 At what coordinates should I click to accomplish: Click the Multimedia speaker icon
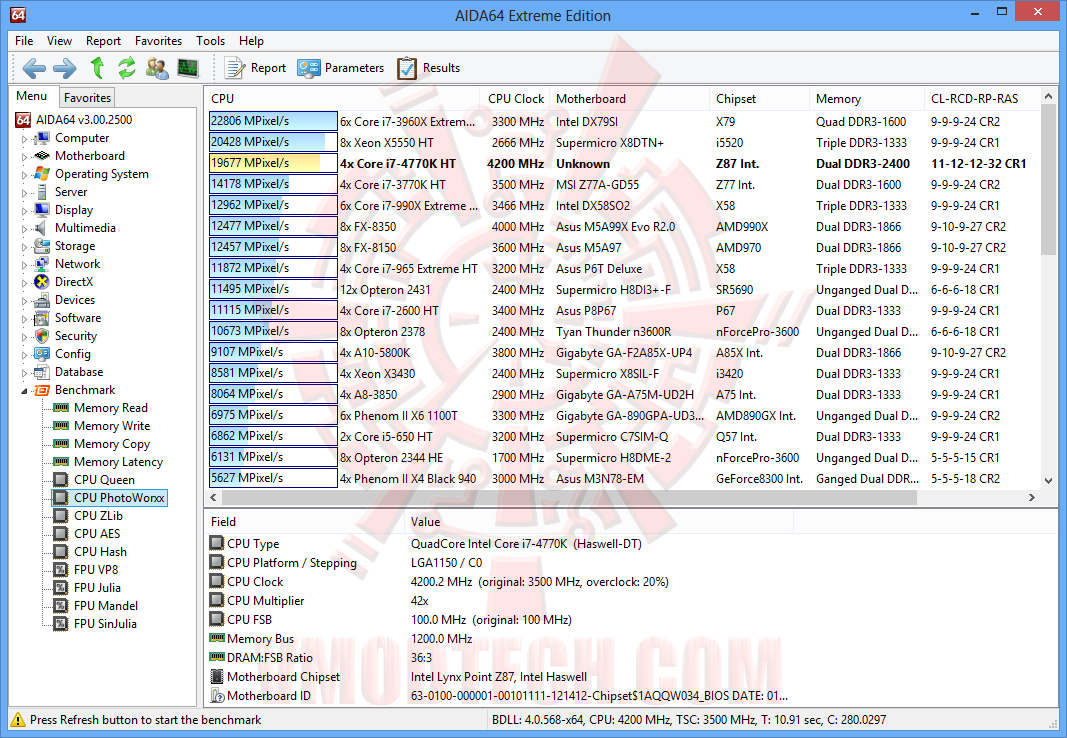click(42, 228)
